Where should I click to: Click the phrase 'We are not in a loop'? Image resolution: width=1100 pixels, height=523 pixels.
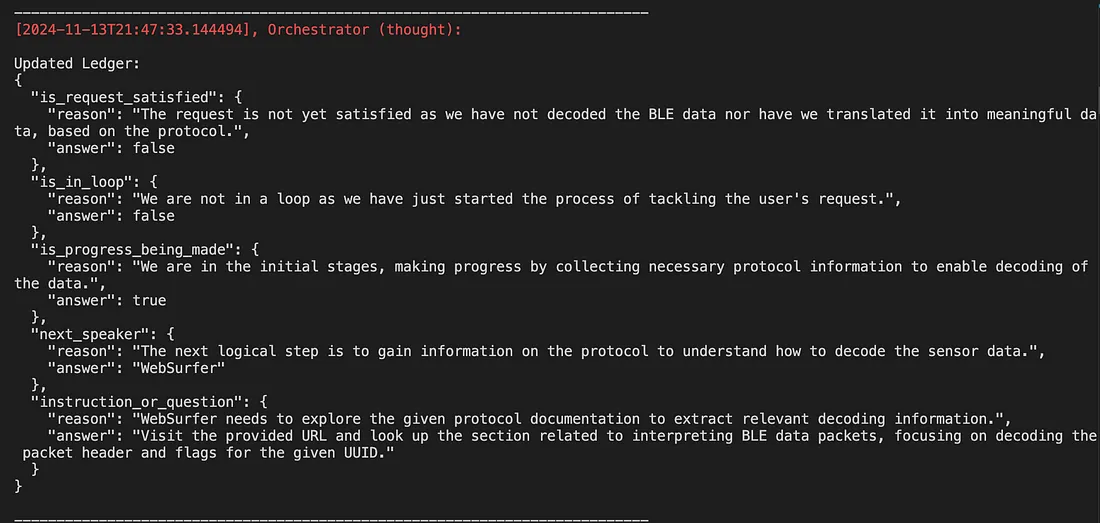coord(226,199)
